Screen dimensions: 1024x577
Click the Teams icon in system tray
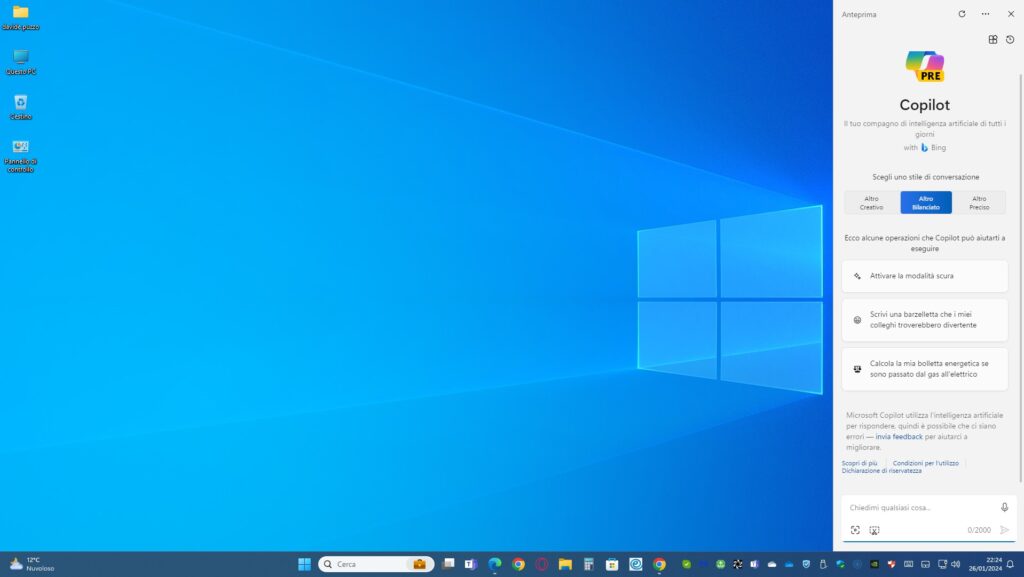[x=754, y=564]
